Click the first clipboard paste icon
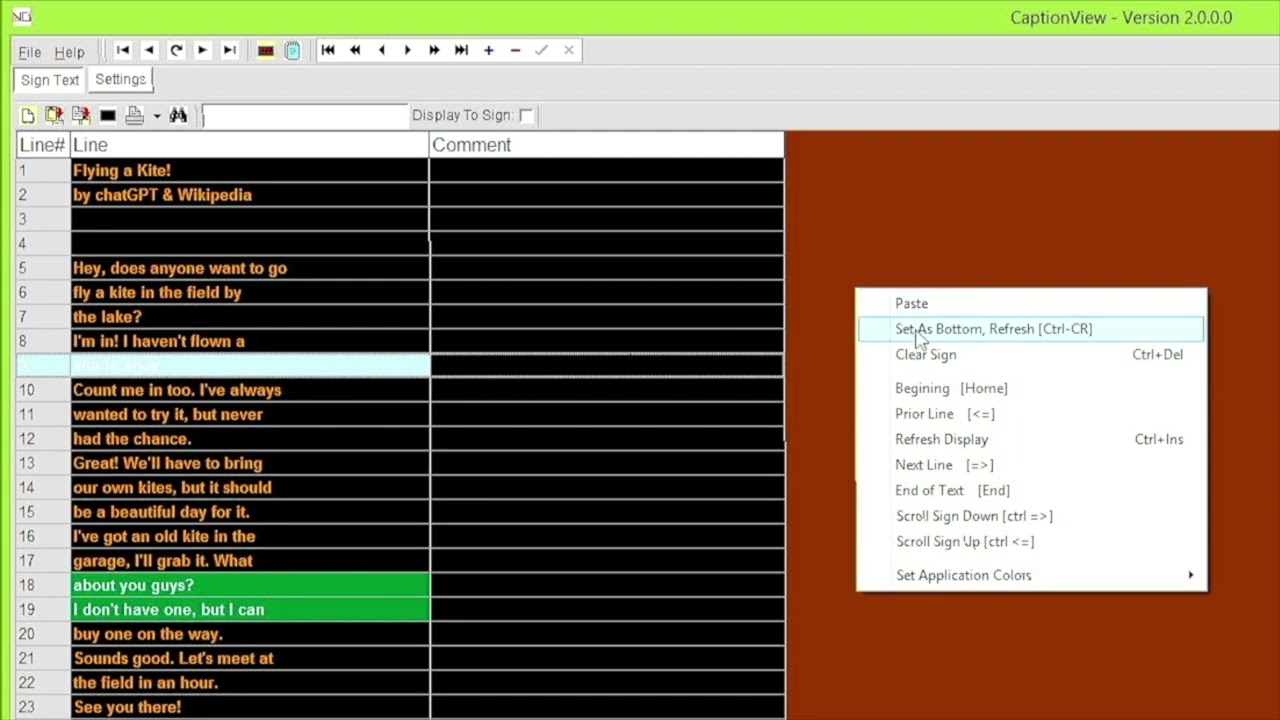Viewport: 1280px width, 720px height. [x=54, y=116]
